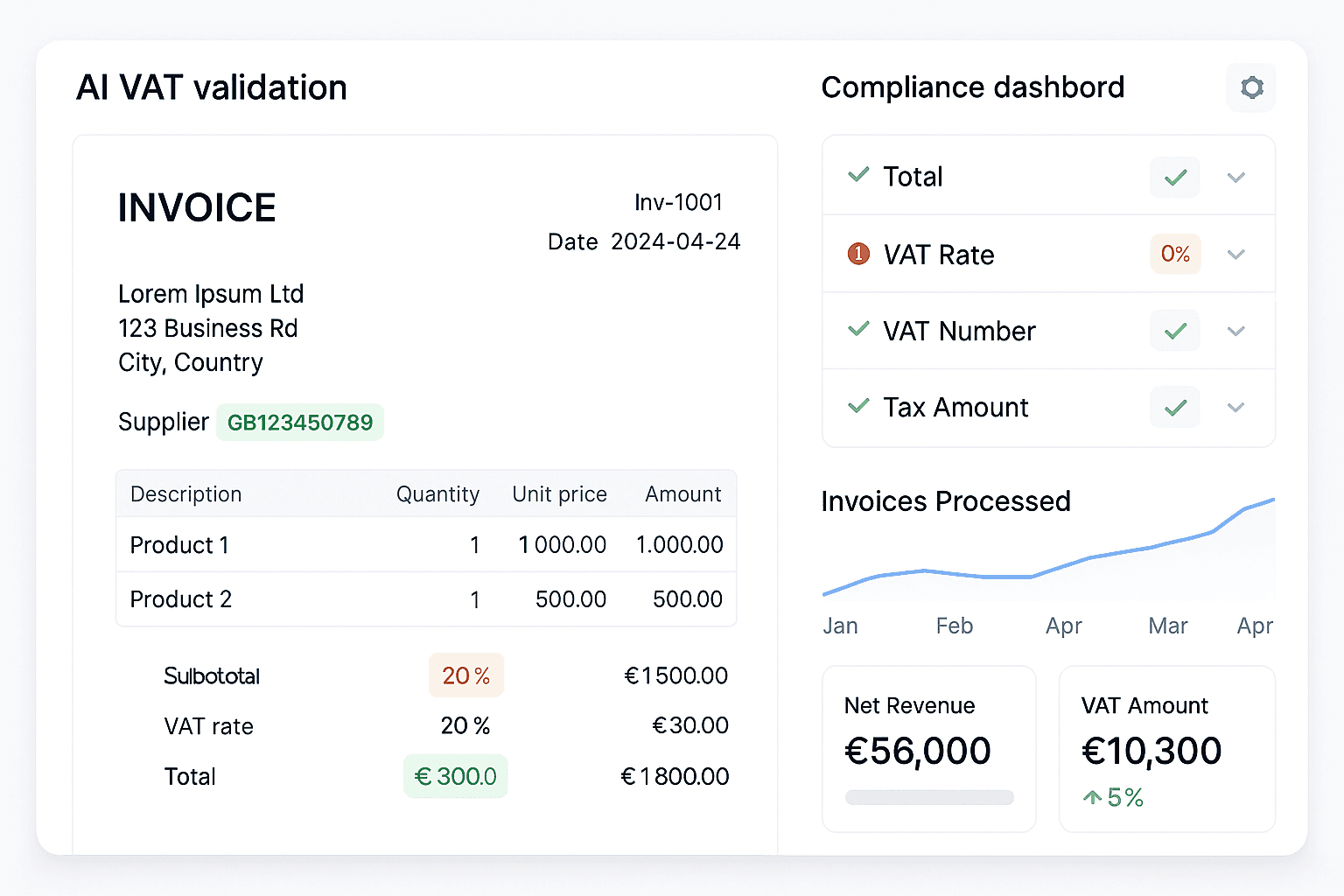Screen dimensions: 1344x896
Task: Open the settings gear in Compliance dashboard
Action: (x=1251, y=87)
